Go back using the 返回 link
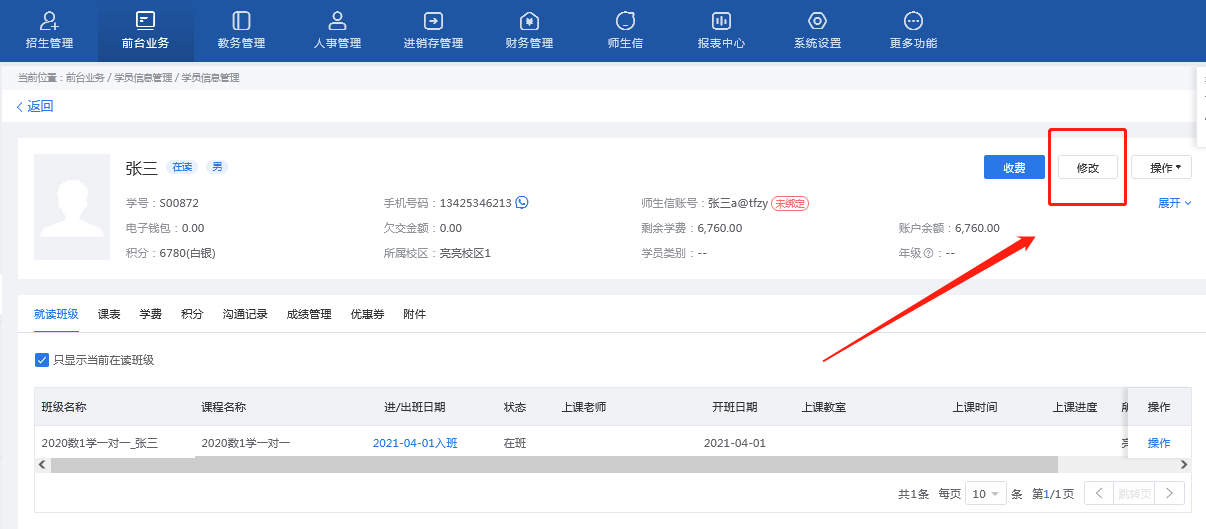Image resolution: width=1206 pixels, height=529 pixels. (x=34, y=106)
